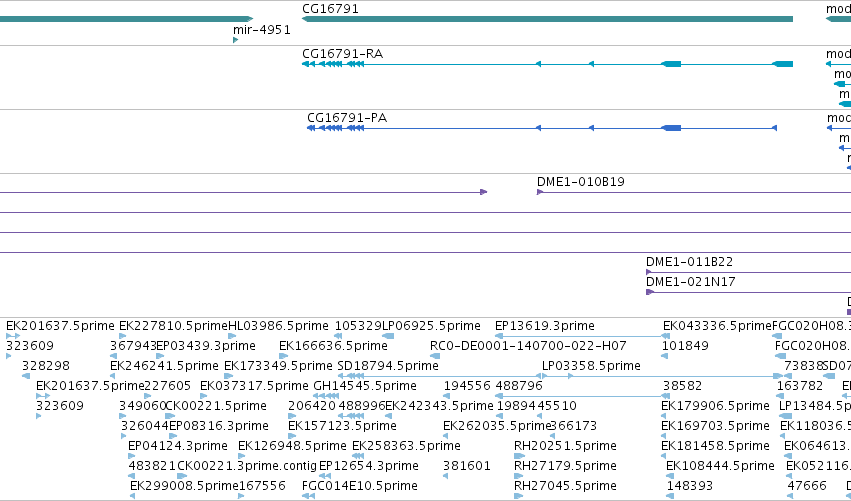This screenshot has height=501, width=851.
Task: Click EST label EK227810.5prime
Action: (173, 326)
